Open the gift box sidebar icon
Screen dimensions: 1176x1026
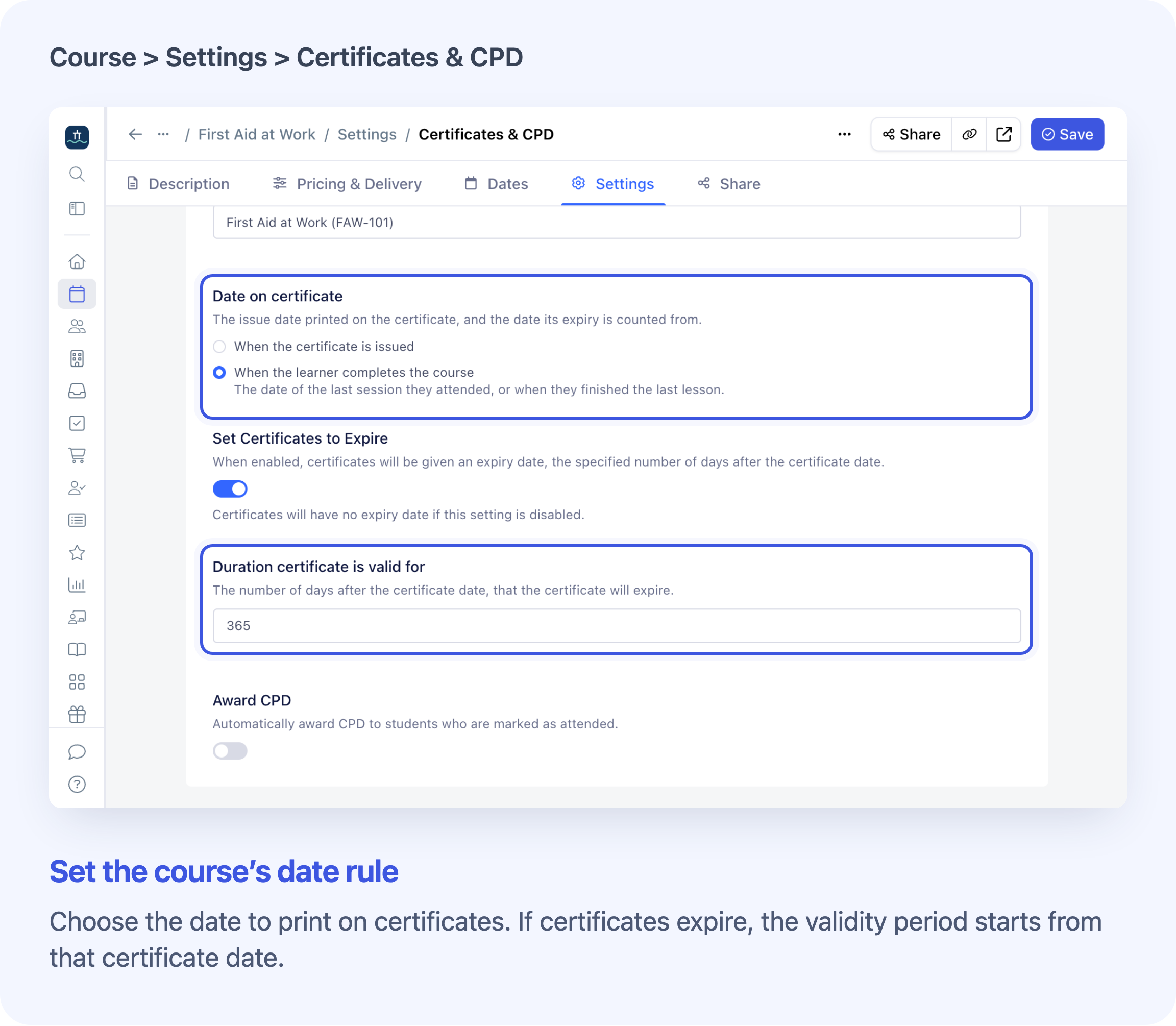pos(77,714)
